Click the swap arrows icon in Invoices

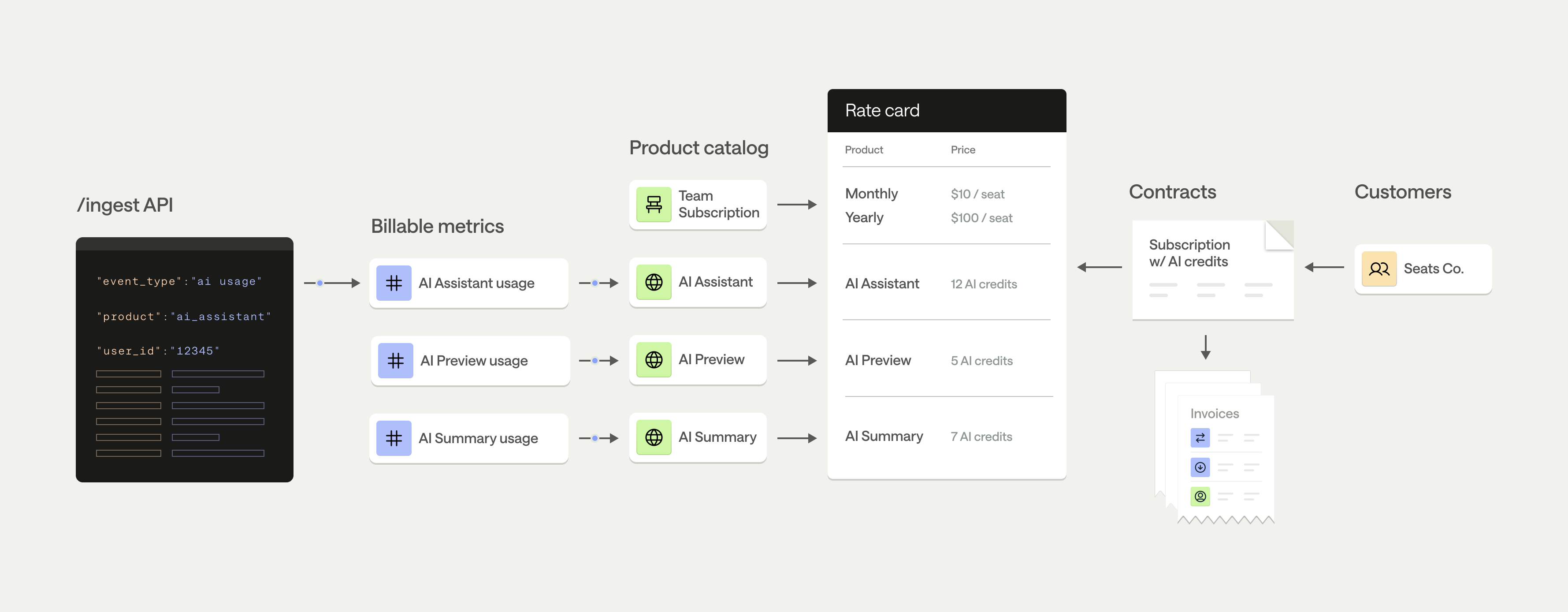click(1200, 437)
